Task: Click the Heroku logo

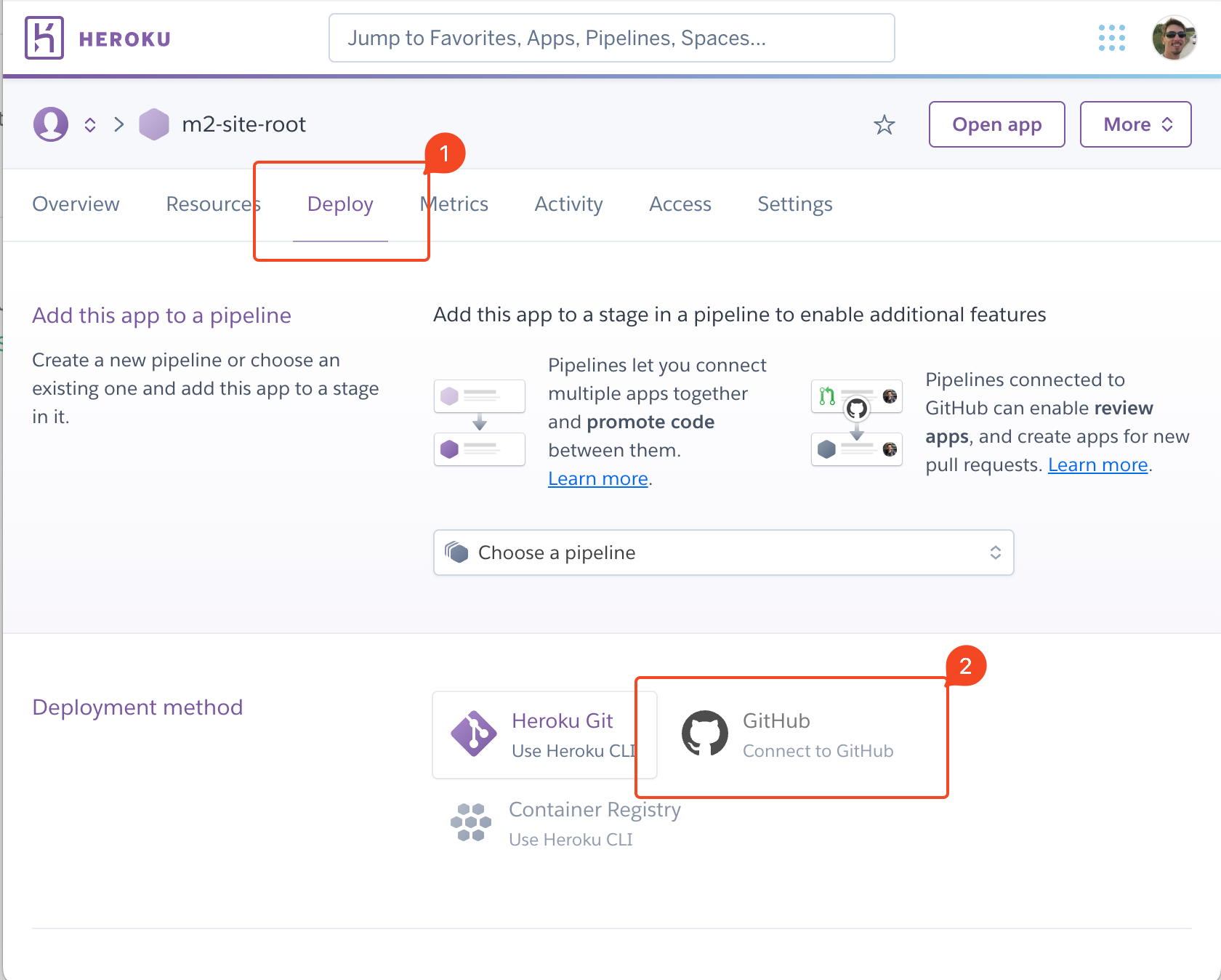Action: [44, 38]
